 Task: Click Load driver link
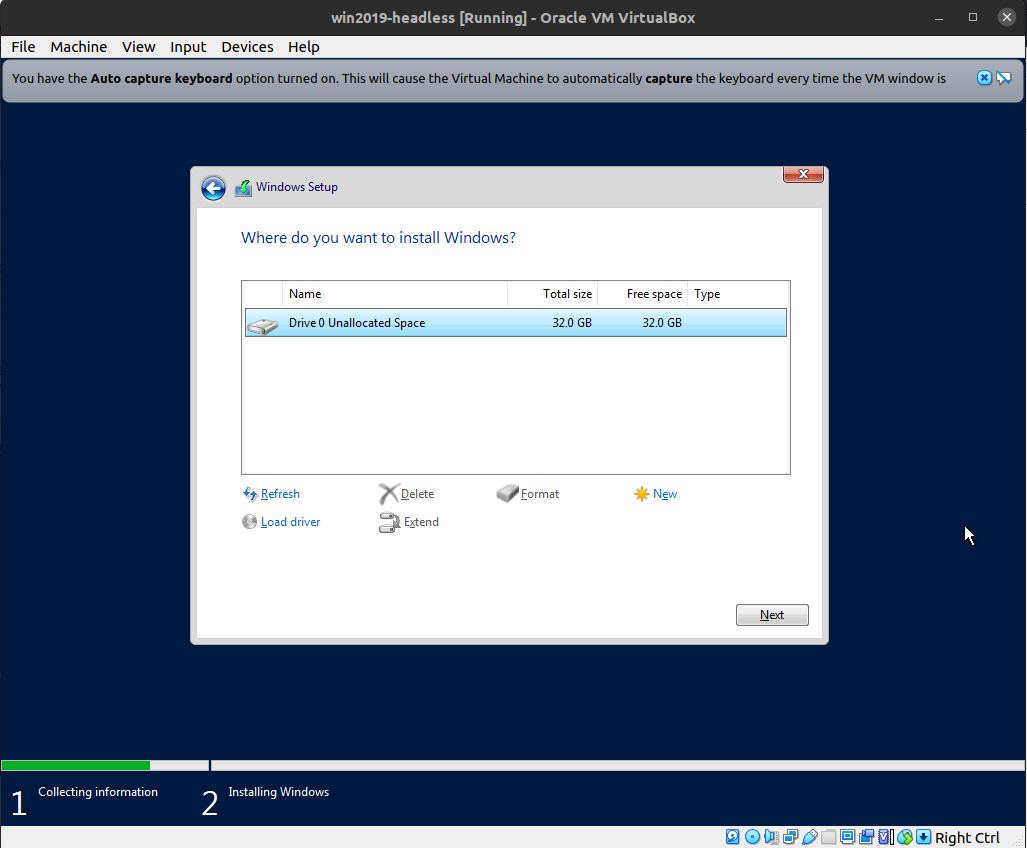click(290, 522)
